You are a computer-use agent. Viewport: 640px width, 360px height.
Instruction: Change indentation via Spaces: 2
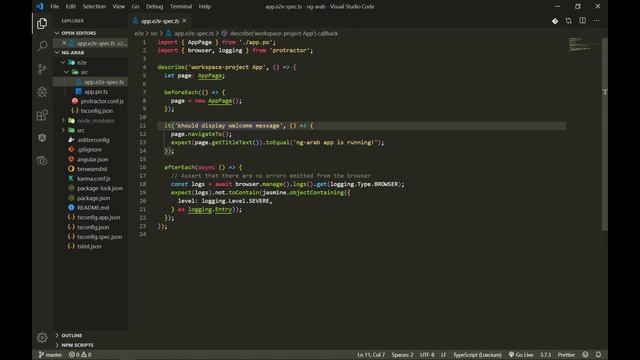402,355
